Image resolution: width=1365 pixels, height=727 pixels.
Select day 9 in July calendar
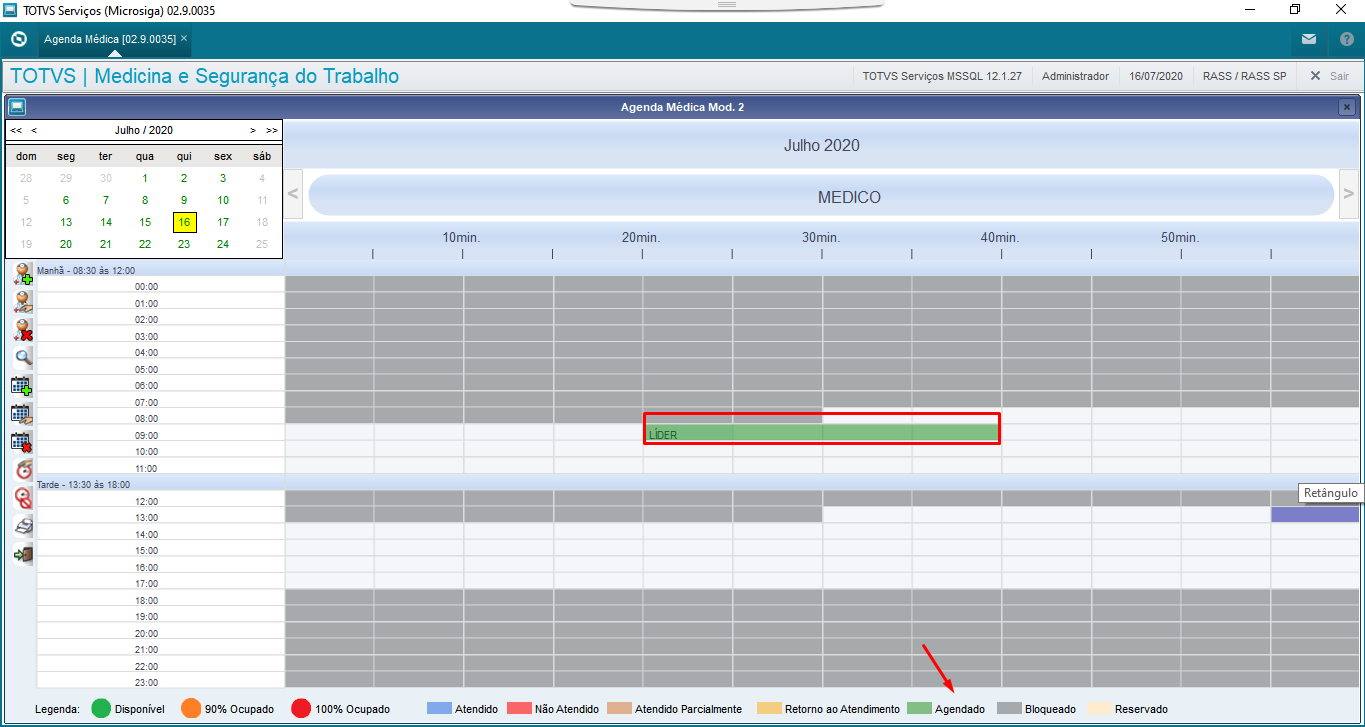click(184, 200)
